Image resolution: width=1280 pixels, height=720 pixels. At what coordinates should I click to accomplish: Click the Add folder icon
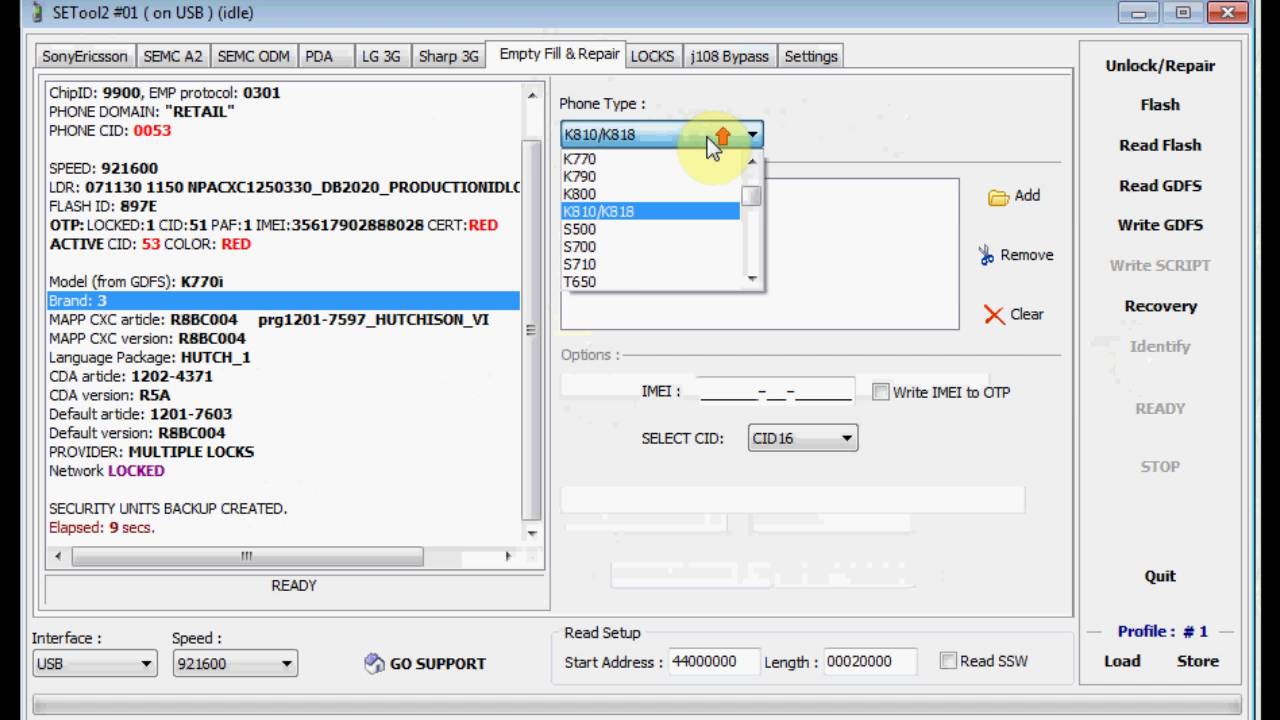[x=998, y=197]
